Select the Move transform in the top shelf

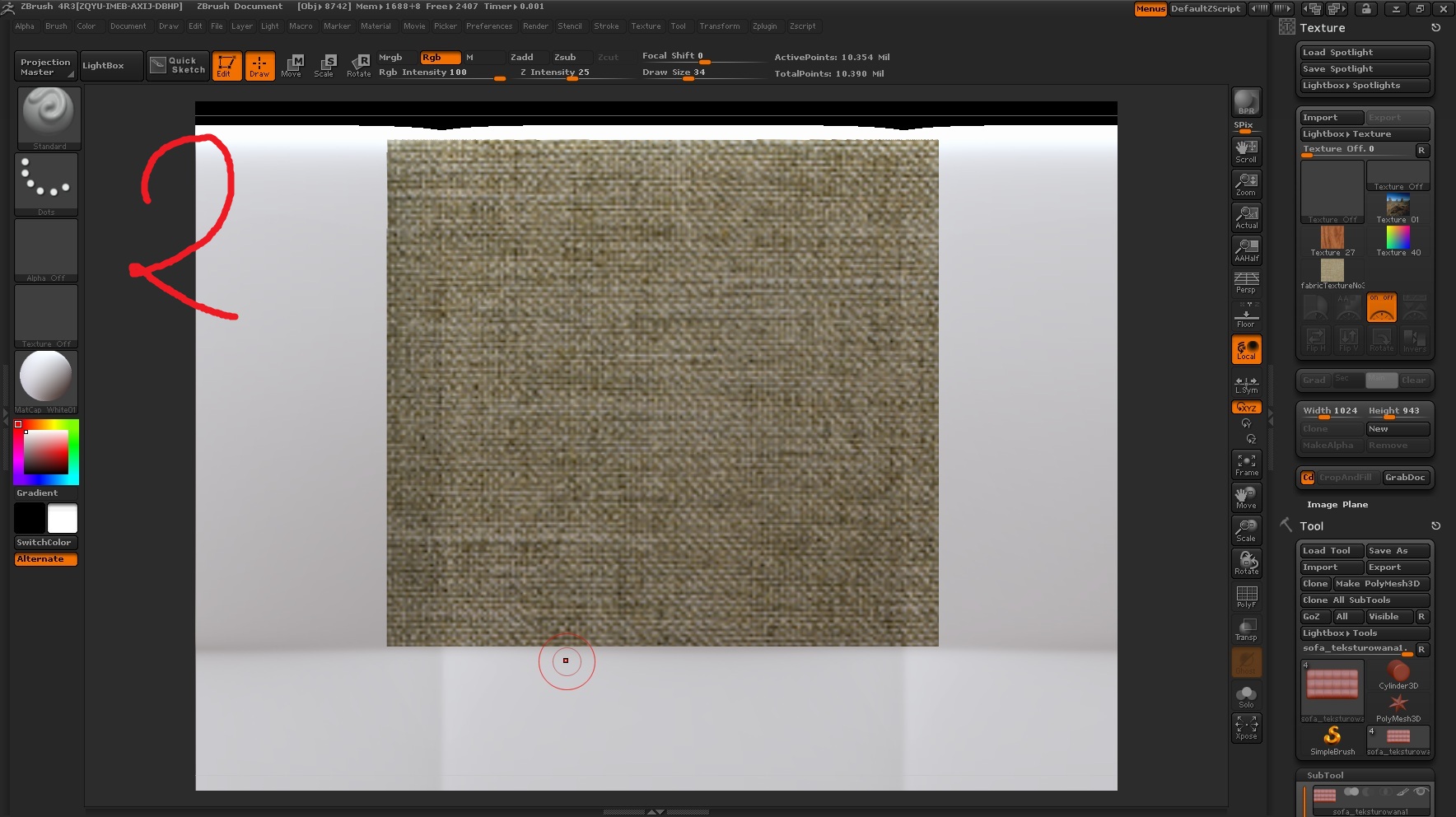coord(292,66)
